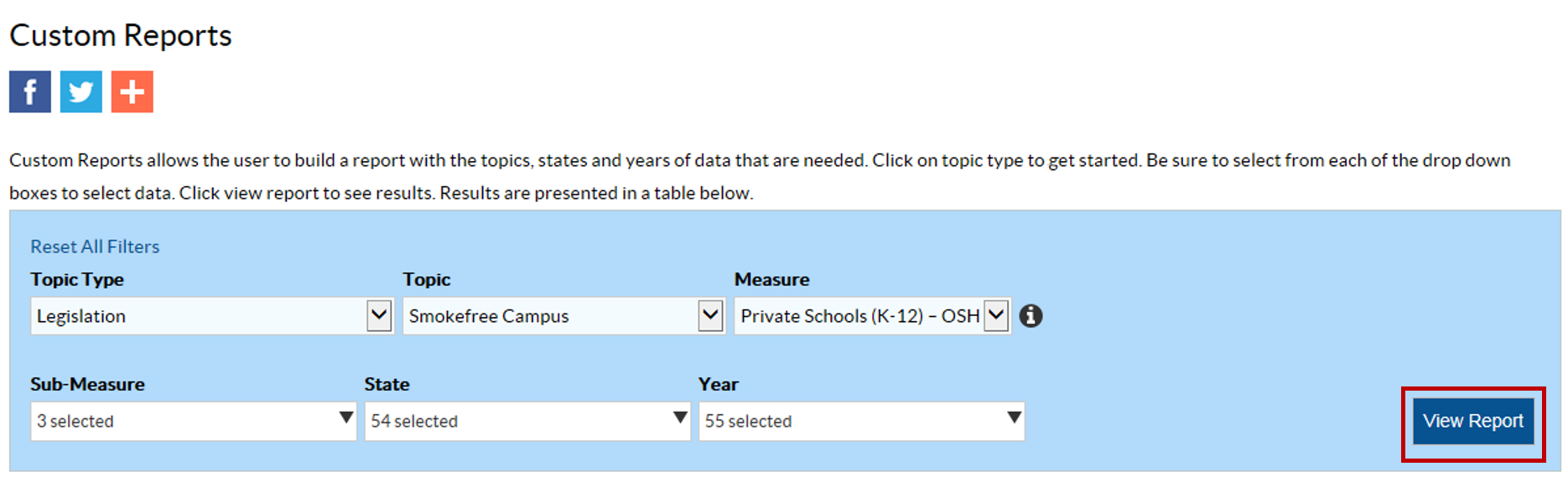Screen dimensions: 1568x477
Task: Click the Custom Reports description paragraph
Action: point(759,176)
